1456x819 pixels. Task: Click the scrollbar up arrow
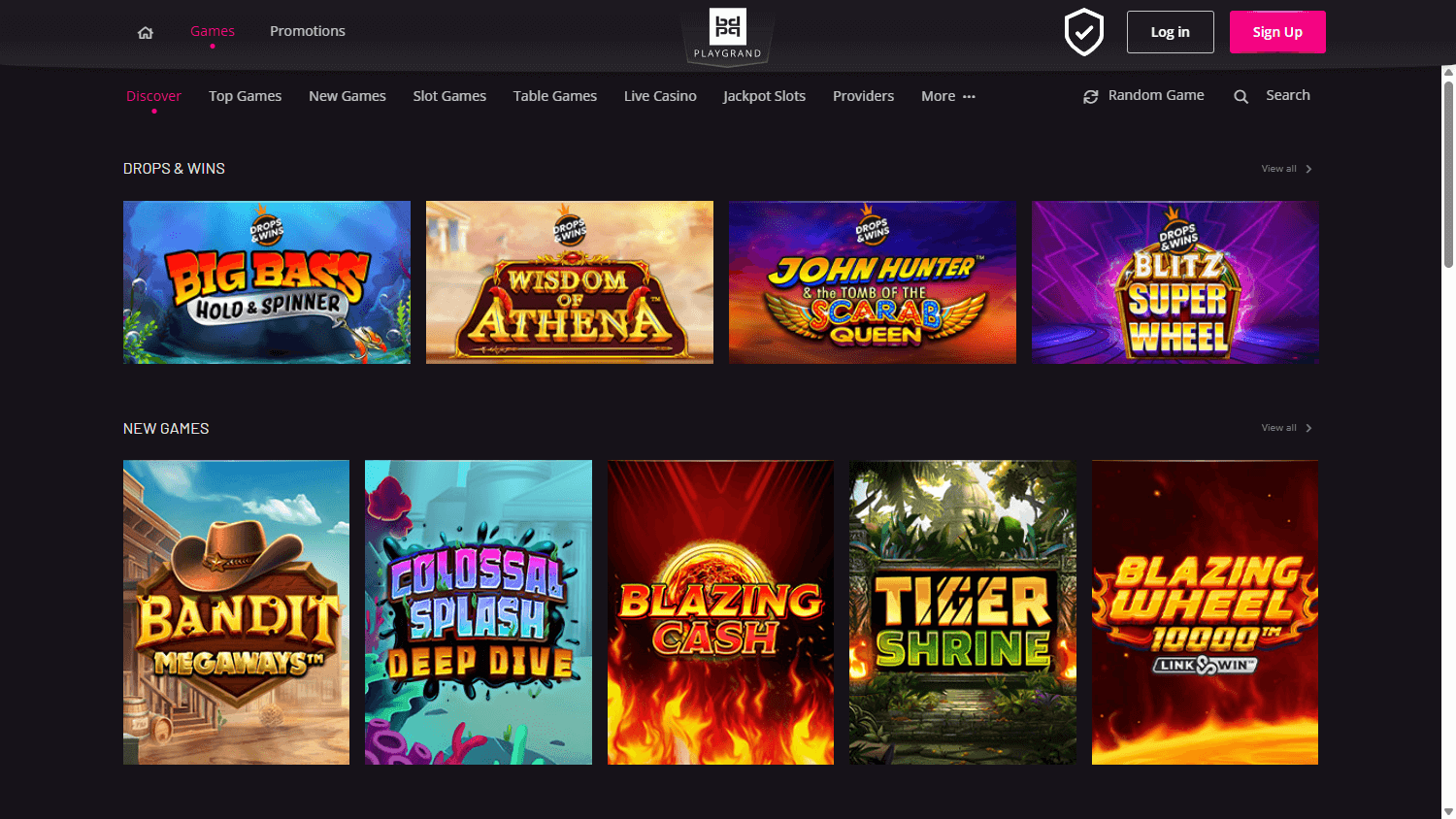pos(1447,69)
